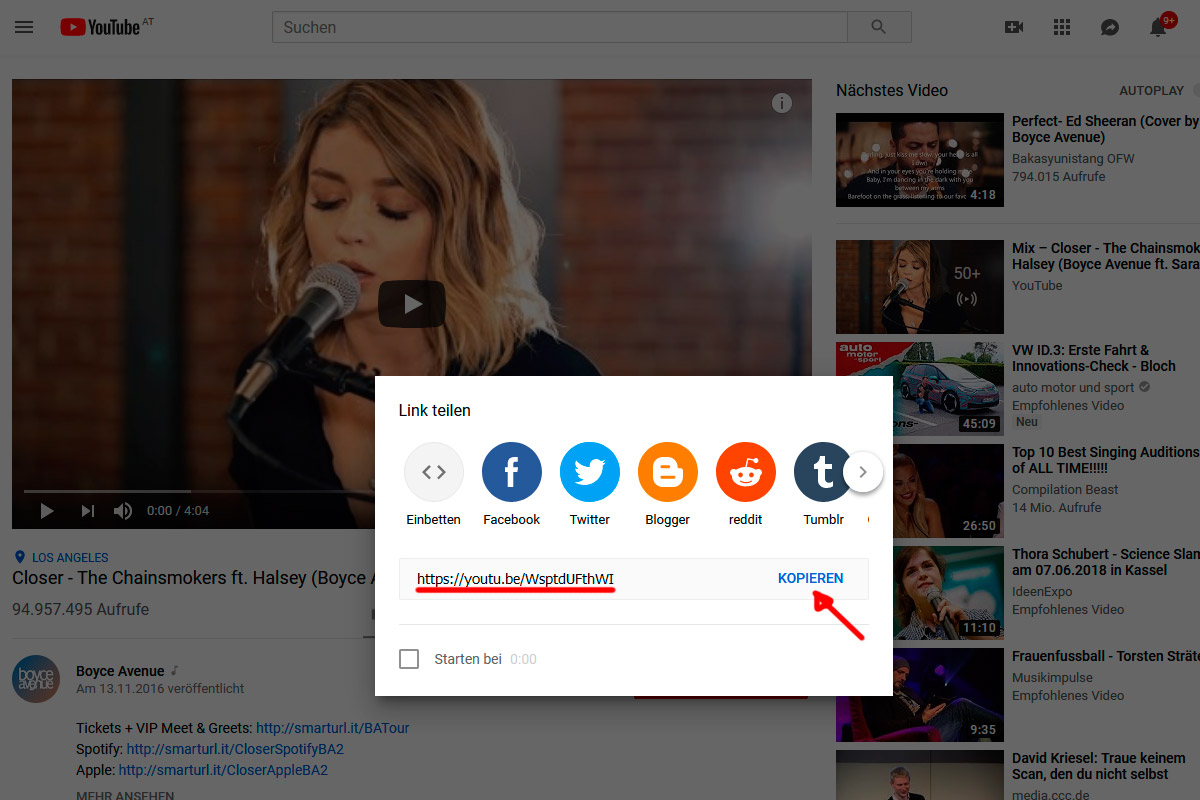Play the video with center play button

412,304
